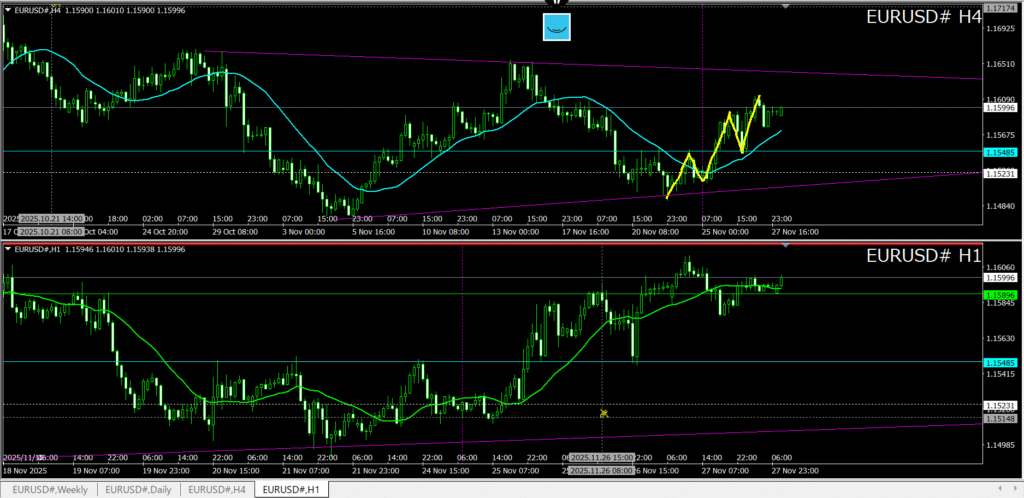The height and width of the screenshot is (498, 1024).
Task: Click the chart shift triangle on H1 chart
Action: click(x=785, y=245)
